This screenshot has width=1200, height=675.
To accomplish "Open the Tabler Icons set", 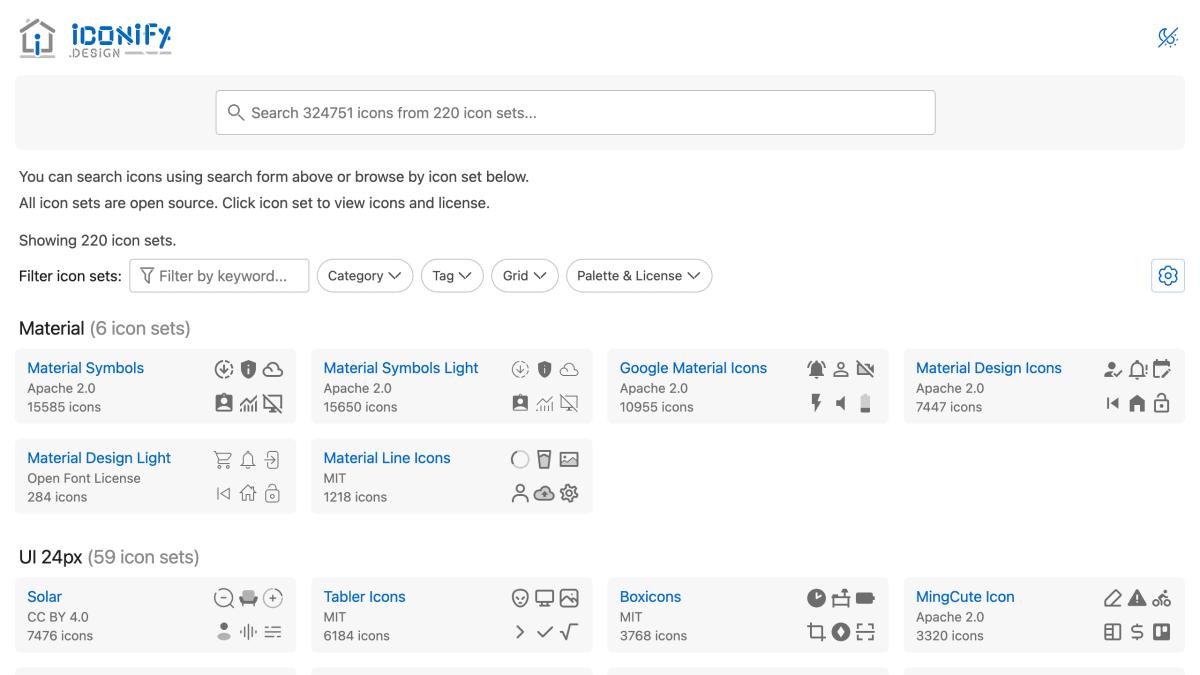I will (x=364, y=597).
